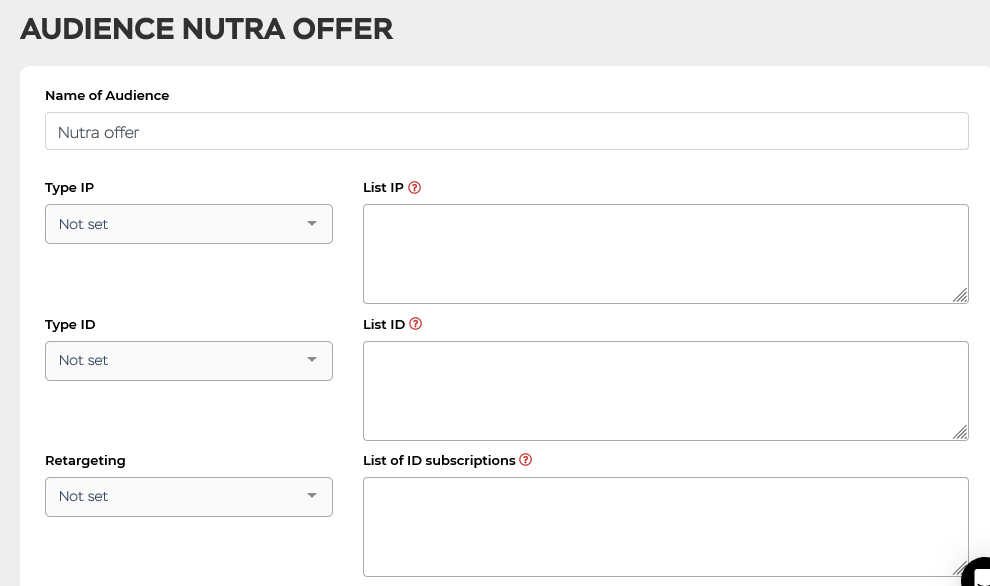Open the Retargeting dropdown
Image resolution: width=990 pixels, height=586 pixels.
click(189, 497)
